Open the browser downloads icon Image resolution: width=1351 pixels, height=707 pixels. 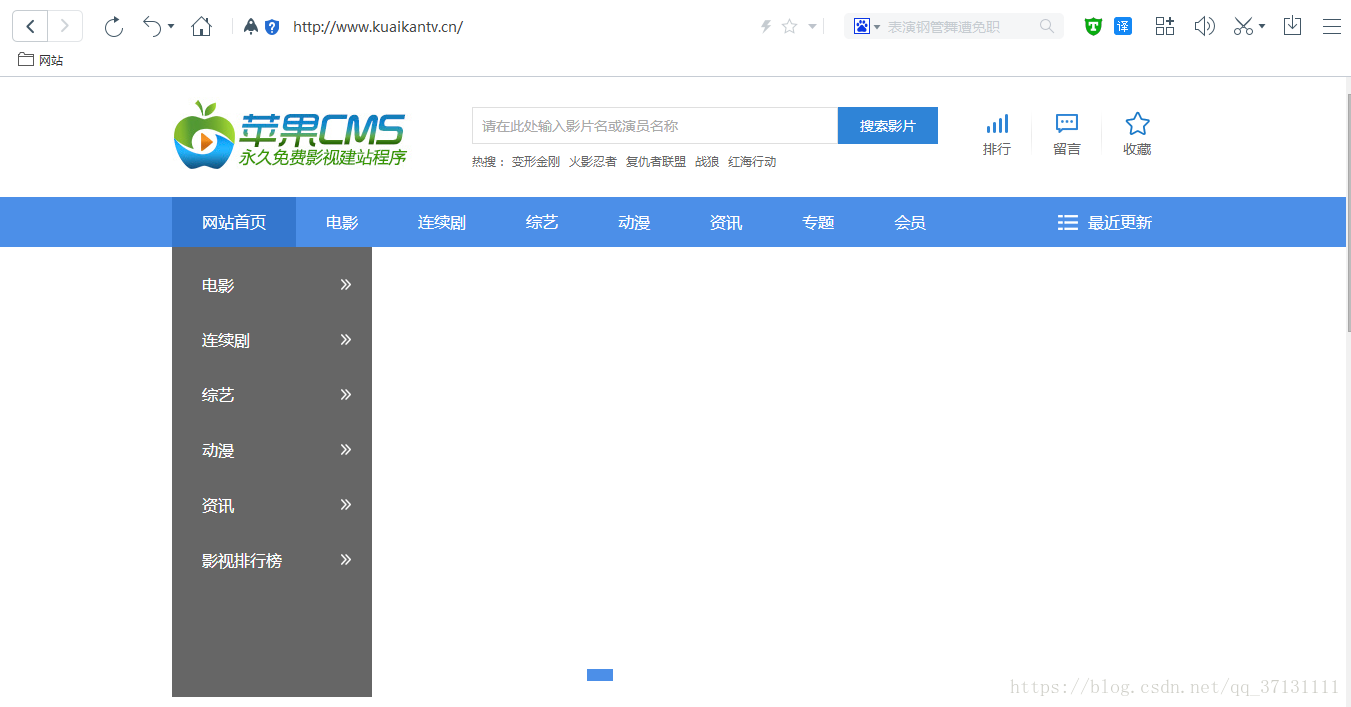click(1292, 27)
